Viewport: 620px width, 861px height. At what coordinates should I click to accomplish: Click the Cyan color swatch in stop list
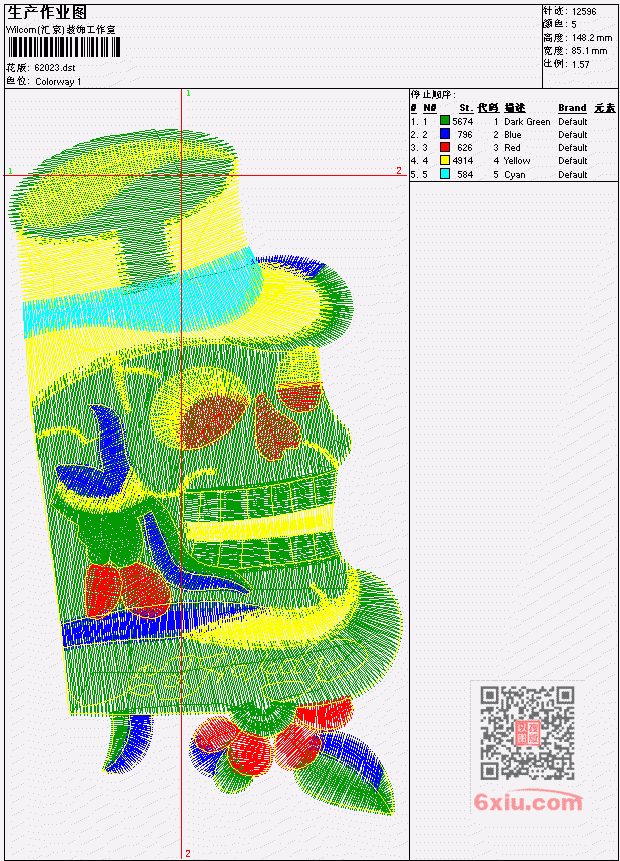pos(445,174)
